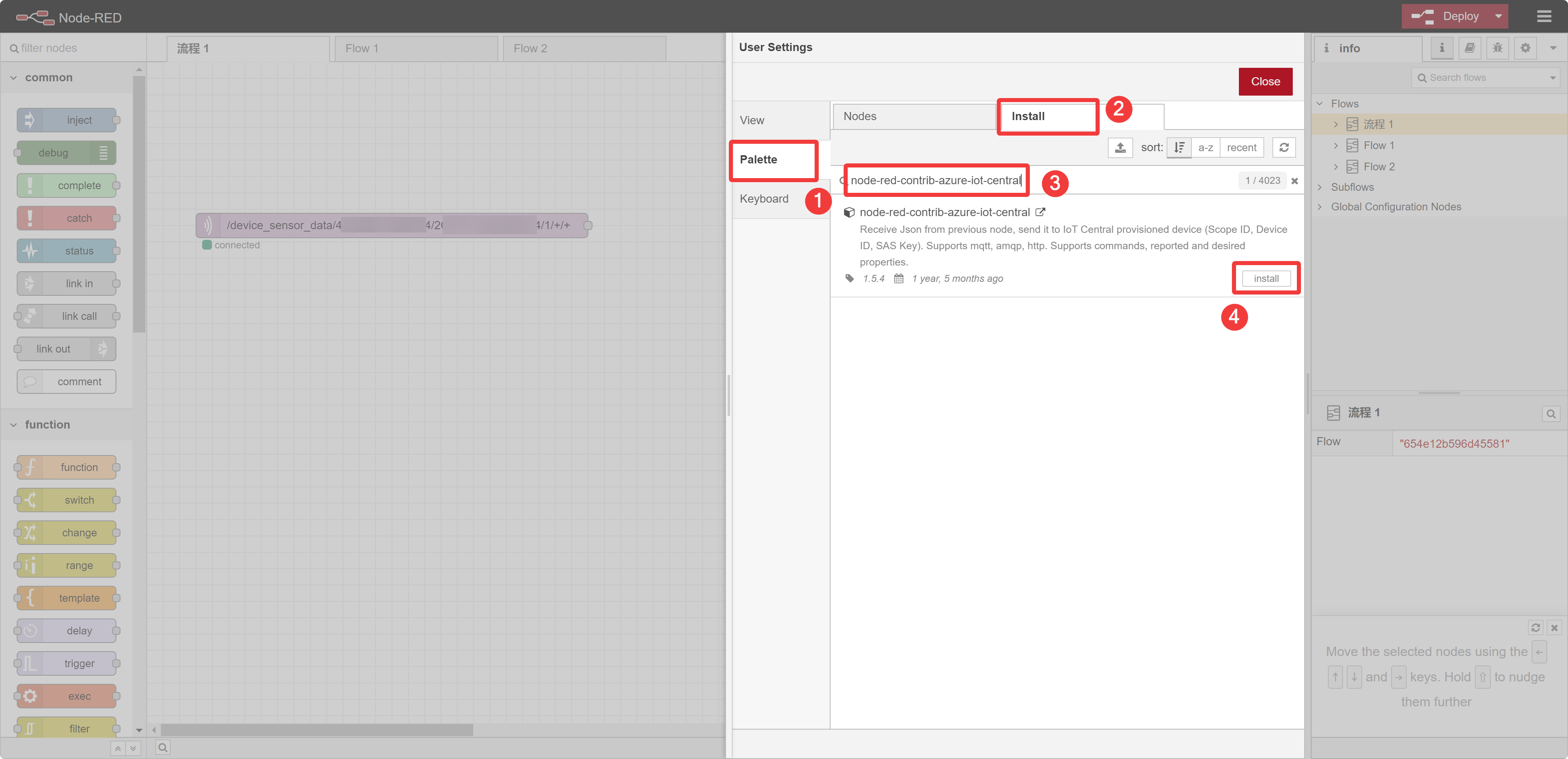Refresh the module catalogue list
This screenshot has height=759, width=1568.
1284,147
